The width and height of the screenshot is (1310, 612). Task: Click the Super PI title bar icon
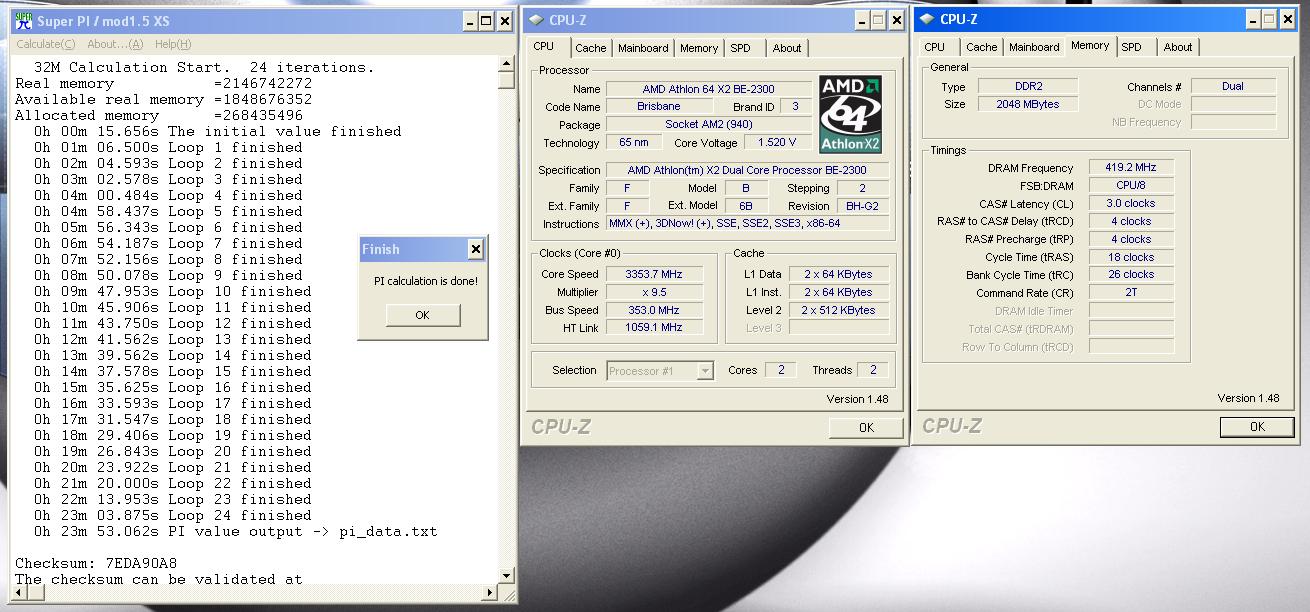(23, 21)
